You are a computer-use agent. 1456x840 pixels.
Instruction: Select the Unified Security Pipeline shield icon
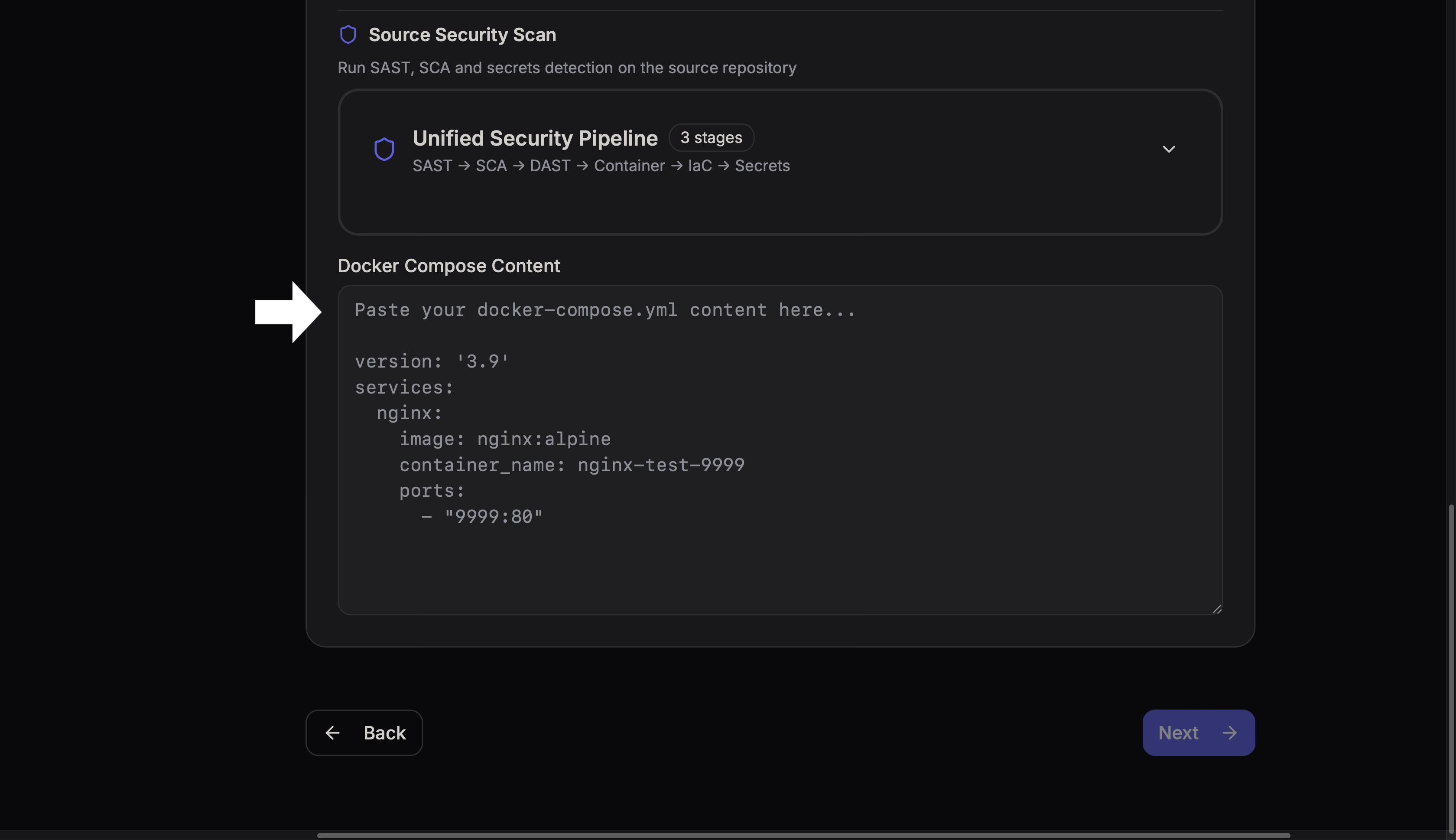[383, 148]
